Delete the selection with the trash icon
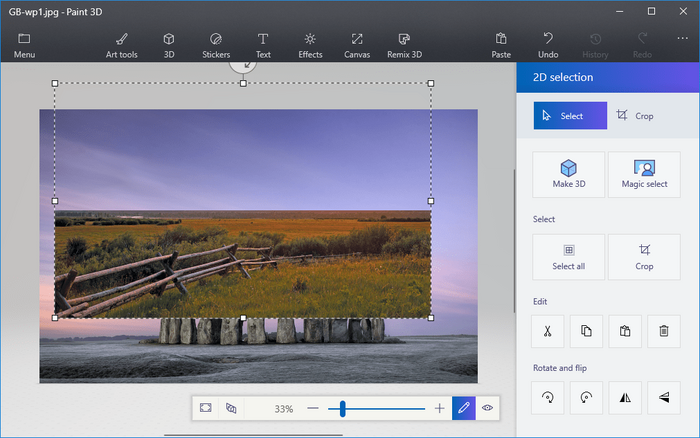The width and height of the screenshot is (700, 438). 663,331
